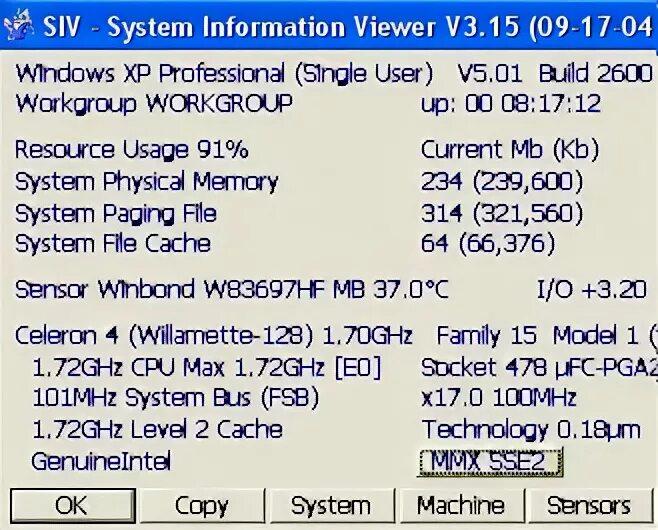
Task: Click the GenuineIntel vendor text
Action: tap(101, 461)
